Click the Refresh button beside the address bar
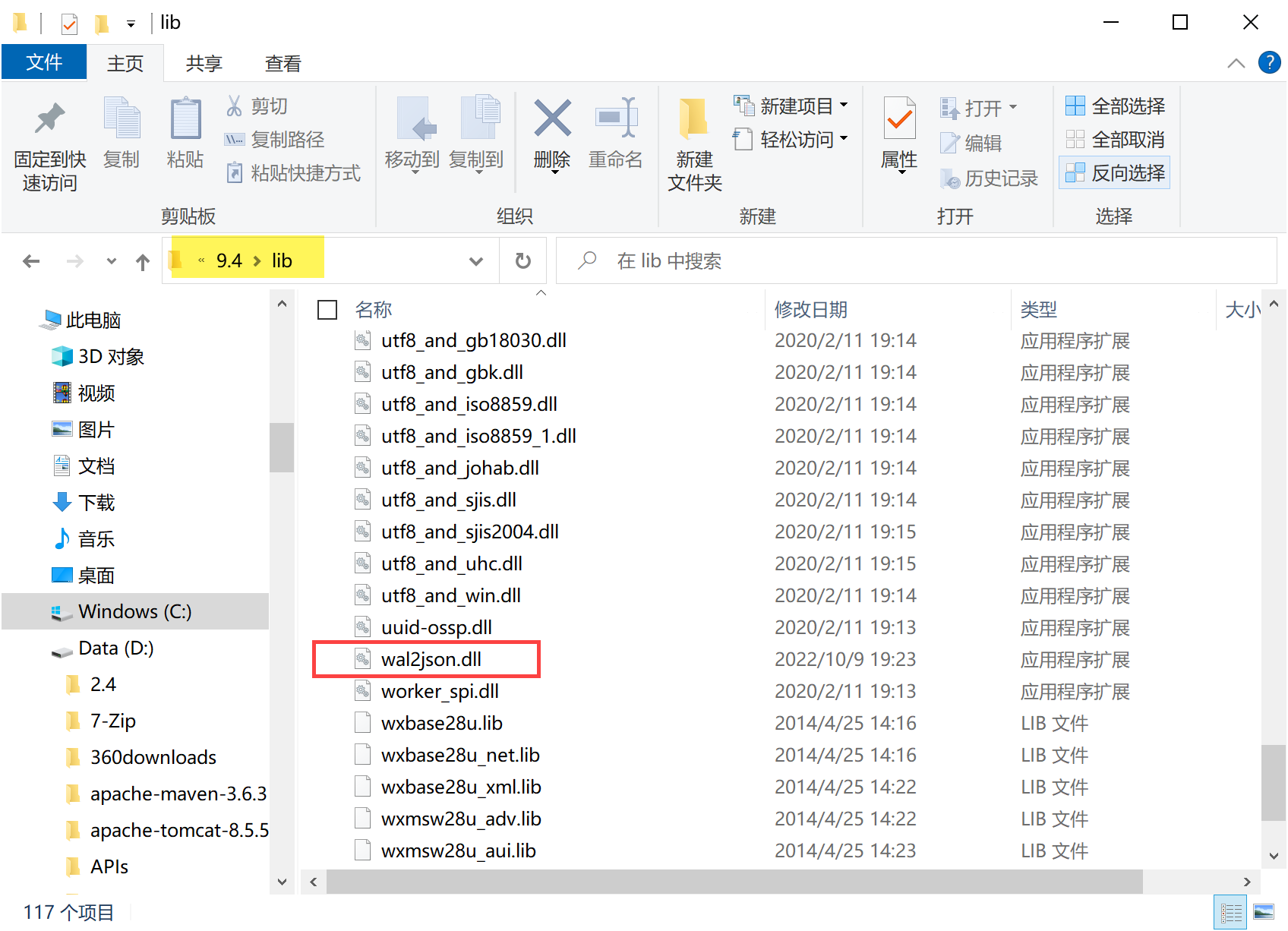The width and height of the screenshot is (1288, 931). (523, 261)
